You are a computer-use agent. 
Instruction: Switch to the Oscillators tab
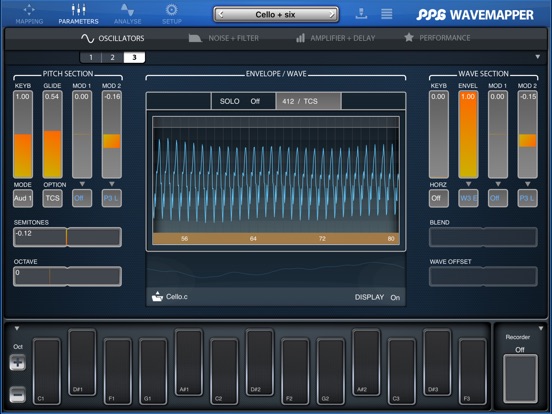coord(112,38)
